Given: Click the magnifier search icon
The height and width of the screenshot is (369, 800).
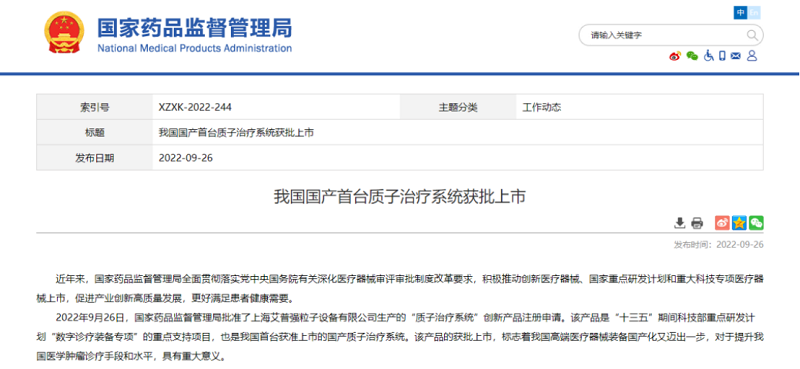Looking at the screenshot, I should point(752,35).
